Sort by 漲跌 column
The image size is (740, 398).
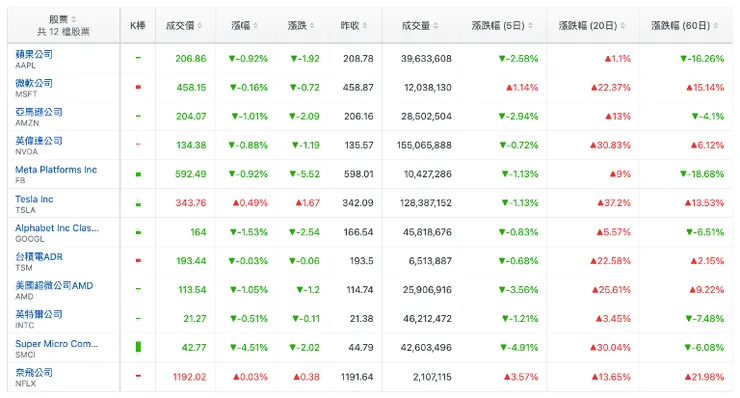tap(301, 25)
